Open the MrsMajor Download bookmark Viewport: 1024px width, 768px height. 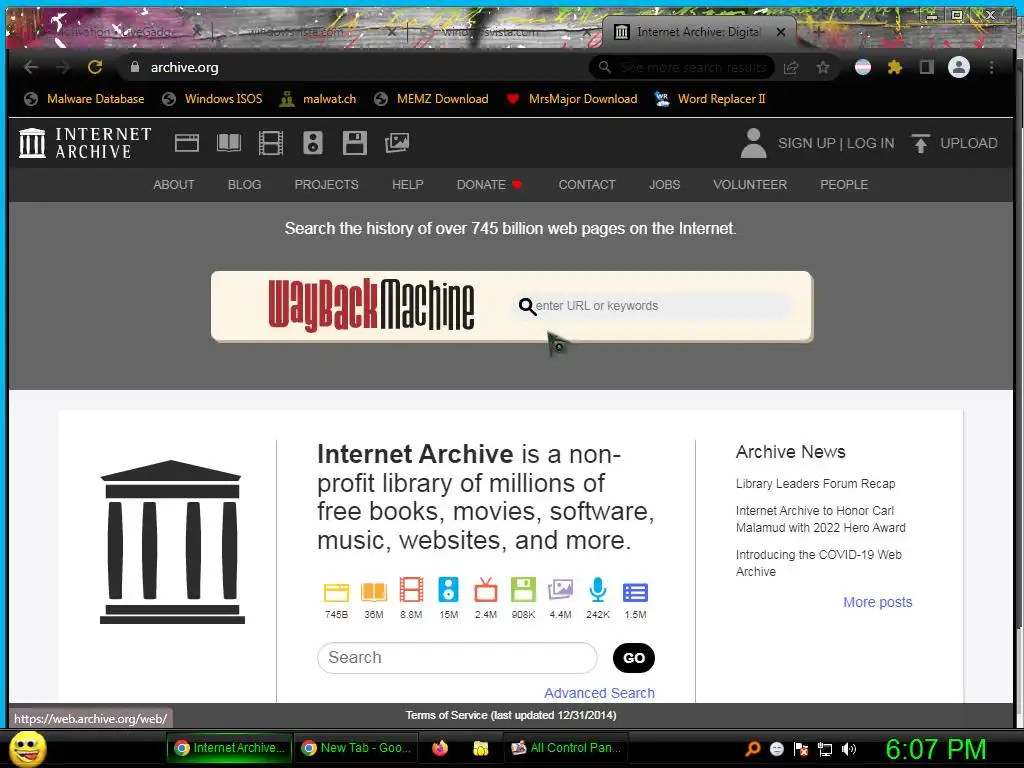(572, 99)
